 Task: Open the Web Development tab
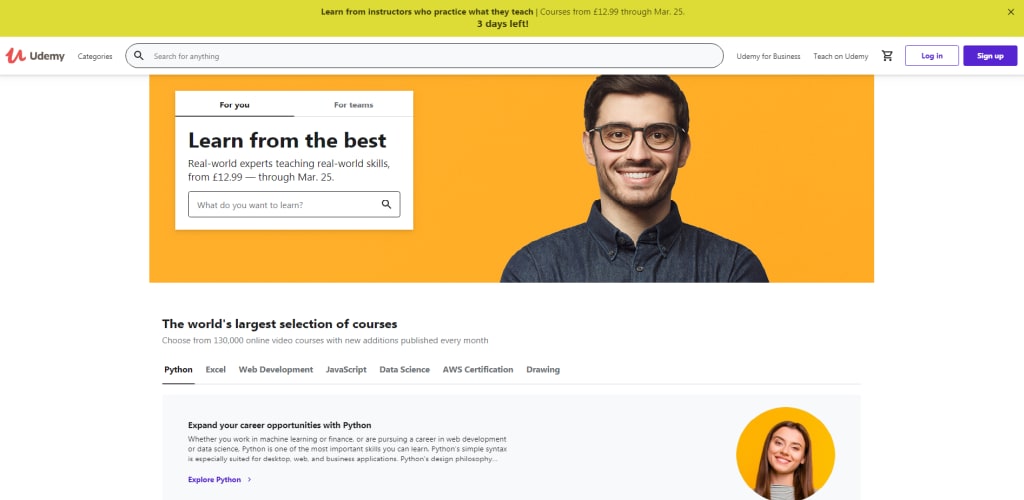276,369
